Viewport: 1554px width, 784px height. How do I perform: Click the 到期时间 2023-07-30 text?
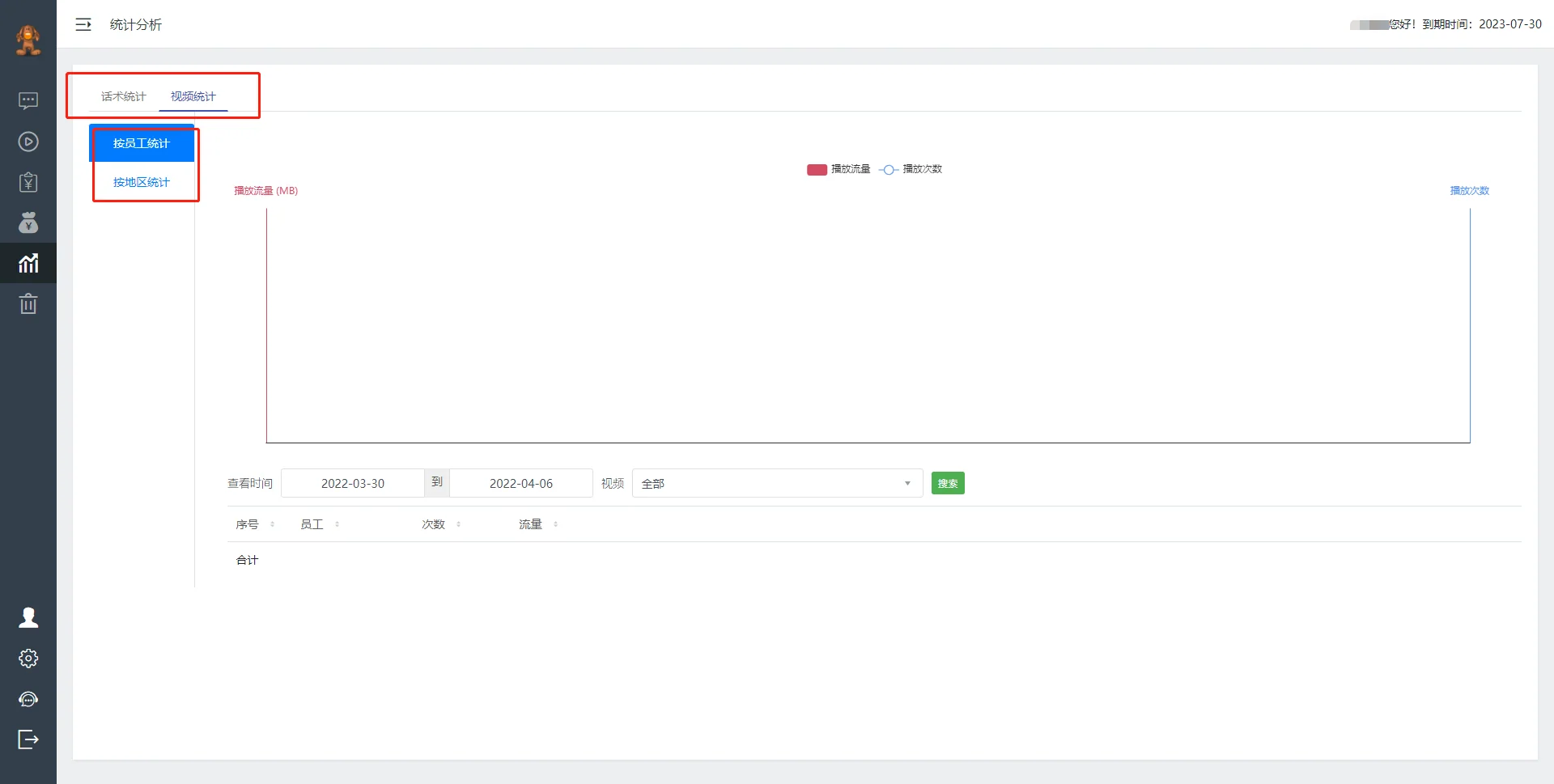point(1482,24)
